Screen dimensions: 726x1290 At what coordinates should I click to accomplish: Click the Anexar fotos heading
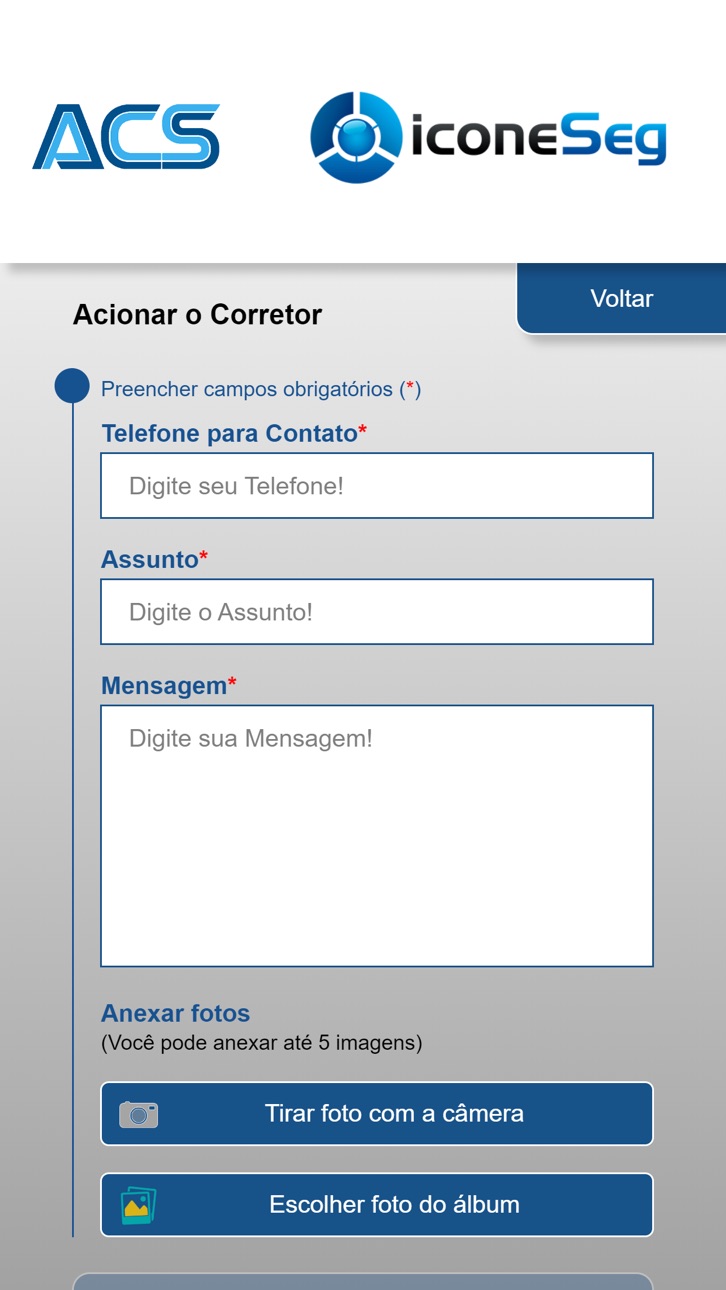(176, 1013)
